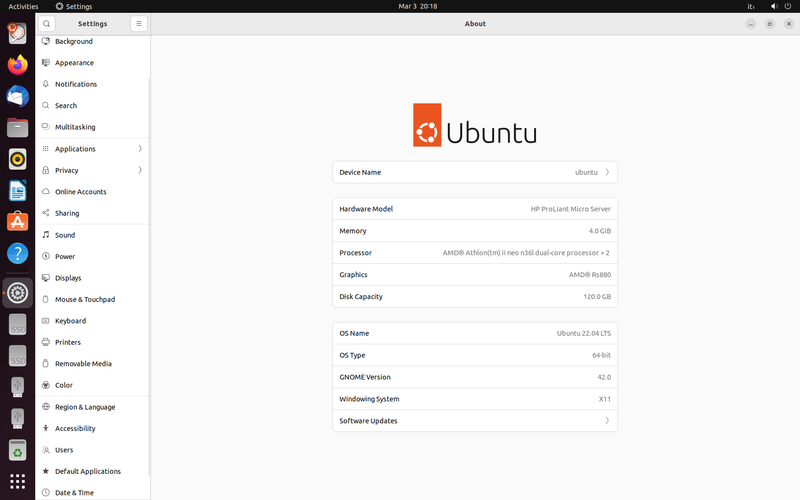Open the volume indicator in top bar
The image size is (800, 500).
(x=774, y=6)
